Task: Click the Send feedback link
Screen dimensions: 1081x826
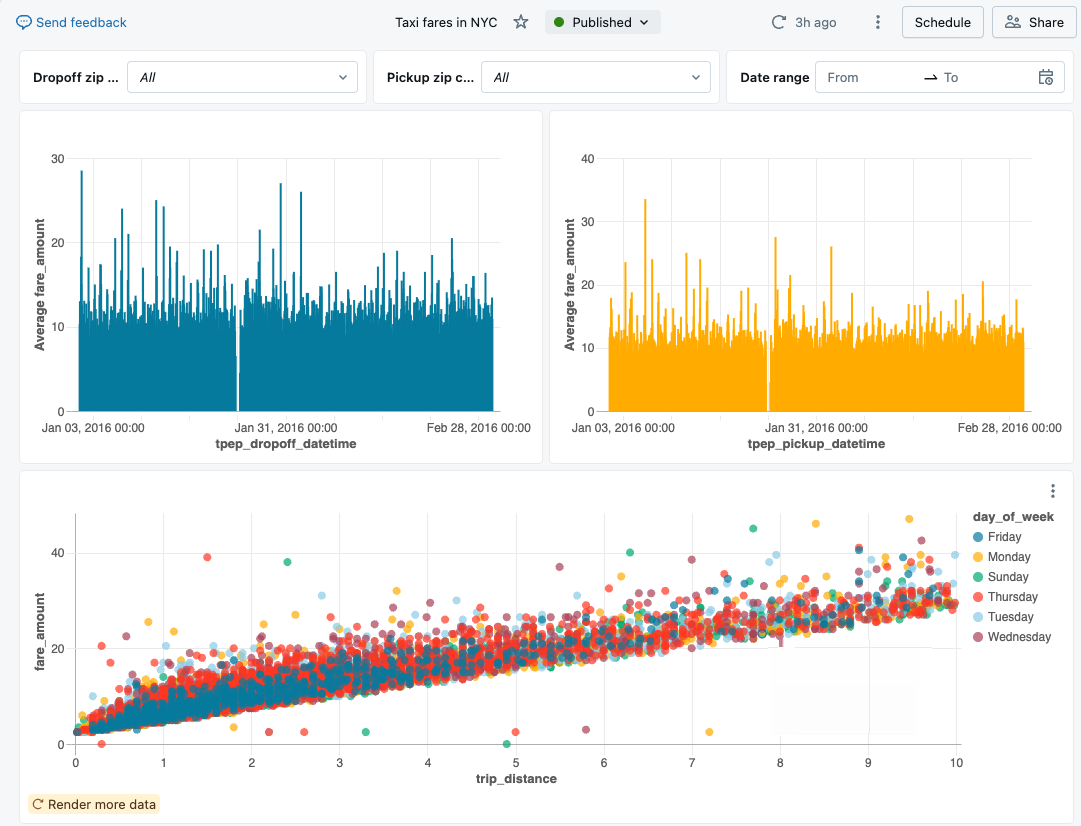Action: click(x=78, y=22)
